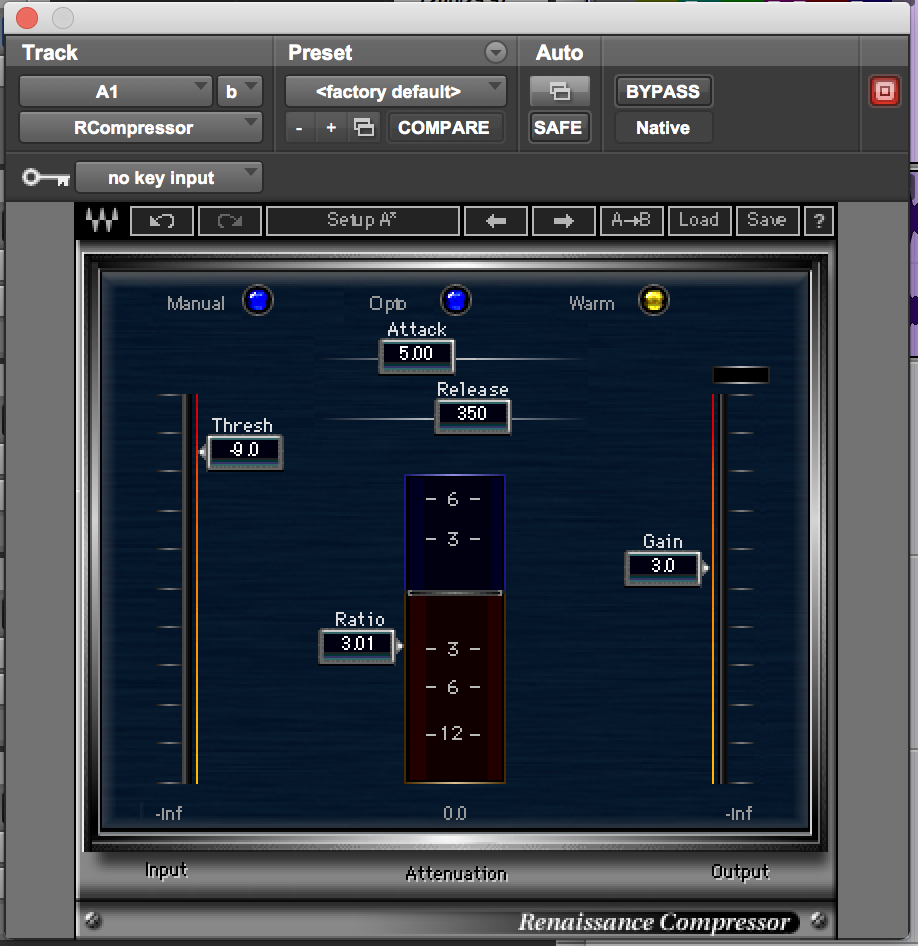
Task: Open the factory default preset dropdown
Action: click(396, 91)
